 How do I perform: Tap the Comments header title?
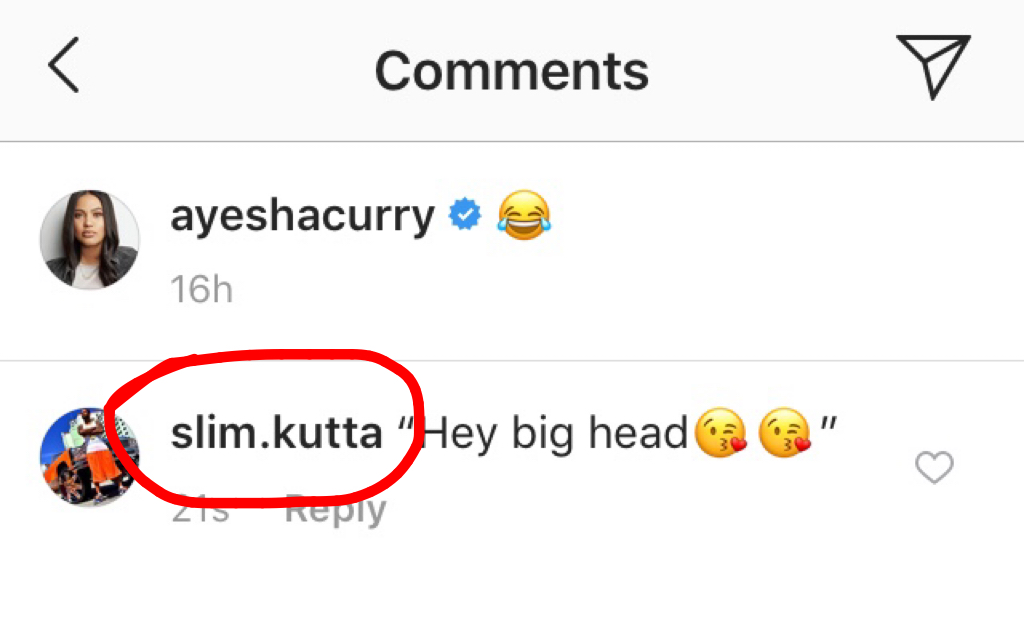pos(511,71)
